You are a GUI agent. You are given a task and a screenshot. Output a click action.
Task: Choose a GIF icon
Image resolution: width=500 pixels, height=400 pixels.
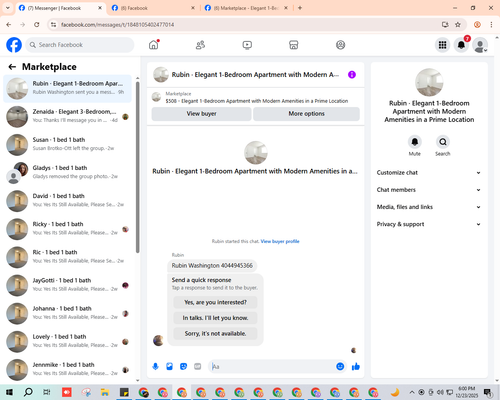[198, 367]
